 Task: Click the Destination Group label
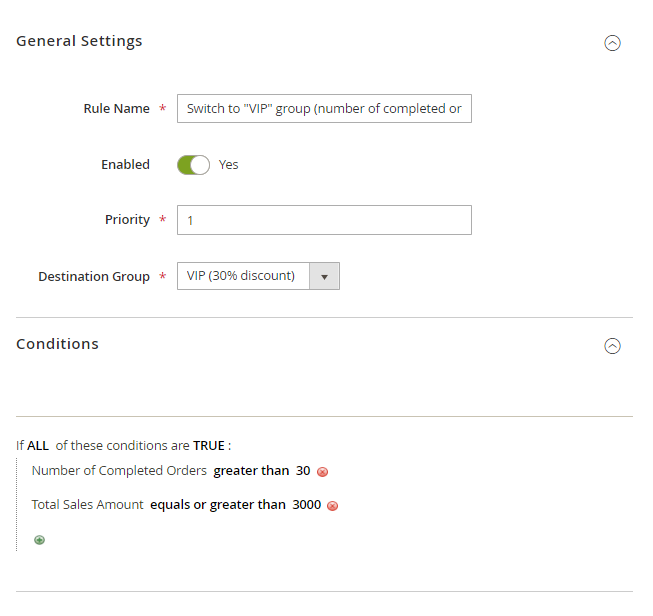coord(94,276)
